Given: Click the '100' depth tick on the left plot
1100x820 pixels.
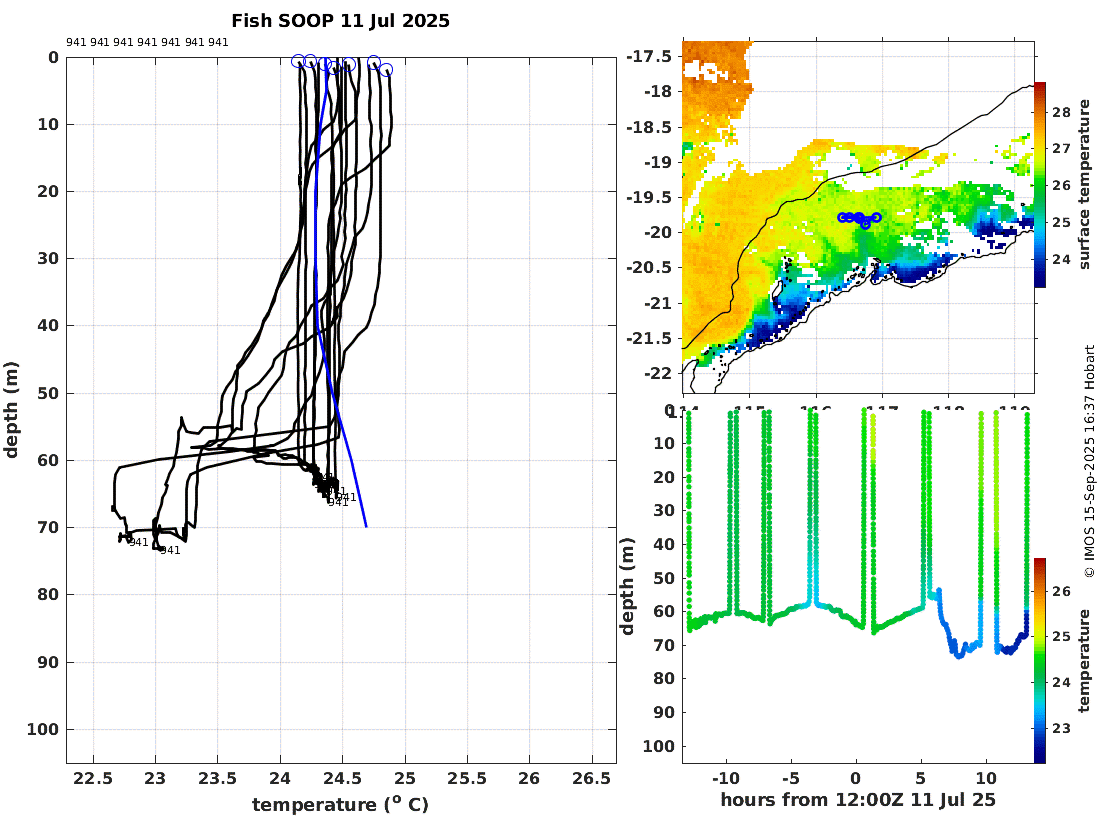Looking at the screenshot, I should coord(43,730).
